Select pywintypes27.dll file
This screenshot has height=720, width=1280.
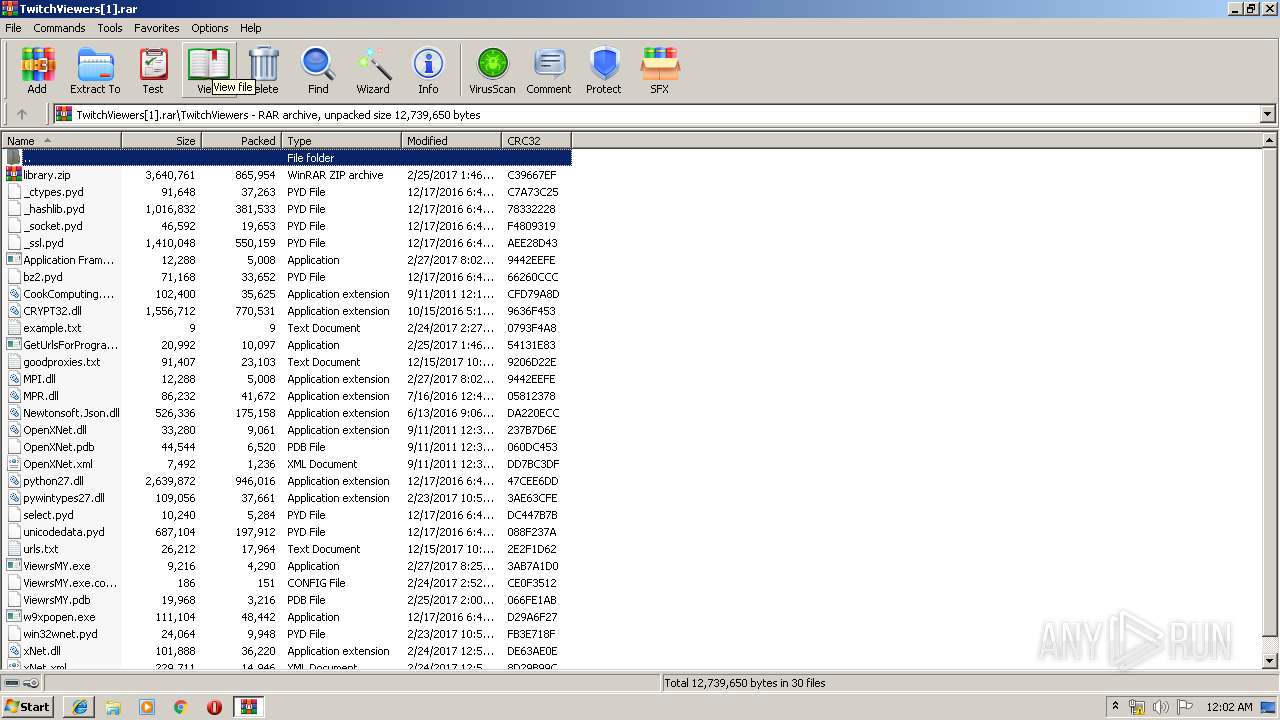click(x=64, y=498)
